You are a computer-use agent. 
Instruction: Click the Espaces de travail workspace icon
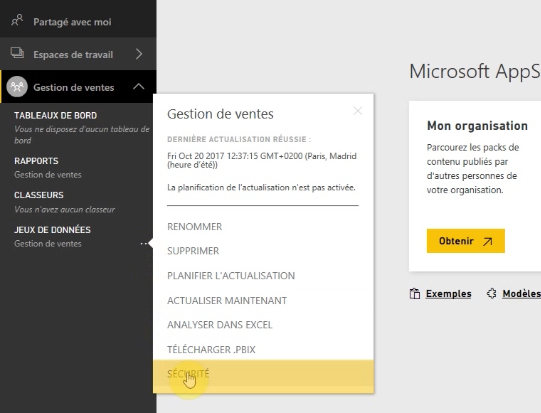[17, 53]
